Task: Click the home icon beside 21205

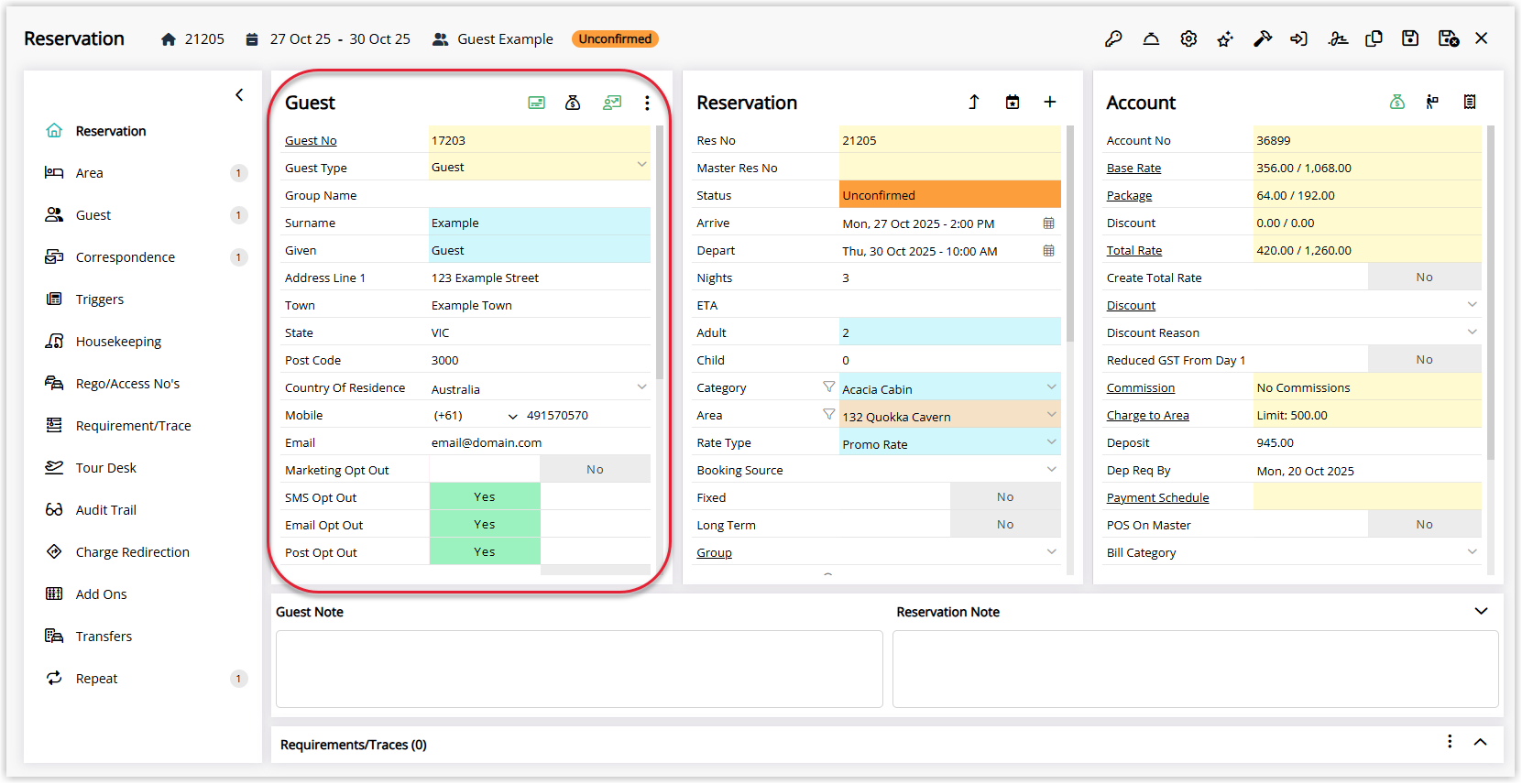Action: [168, 39]
